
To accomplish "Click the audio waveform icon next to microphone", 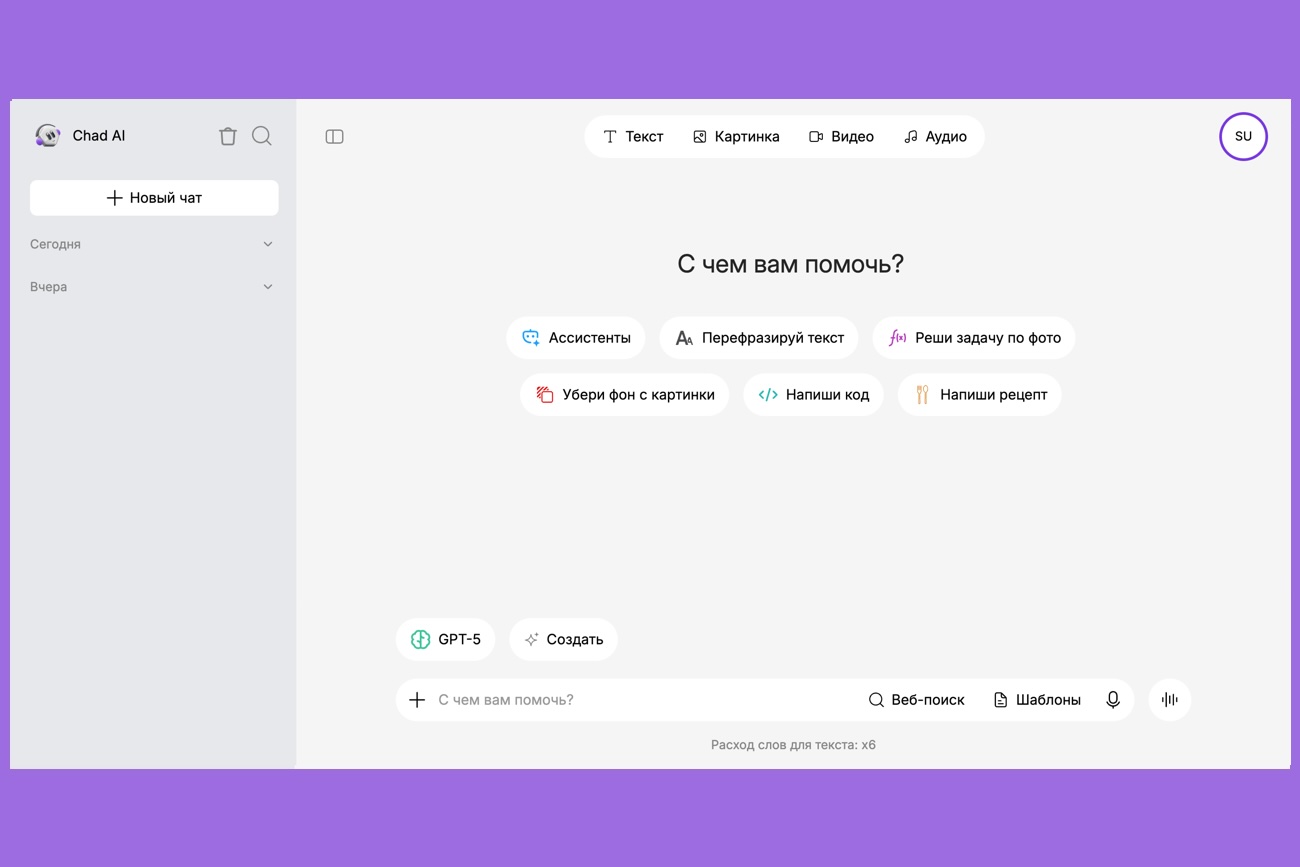I will click(1169, 699).
